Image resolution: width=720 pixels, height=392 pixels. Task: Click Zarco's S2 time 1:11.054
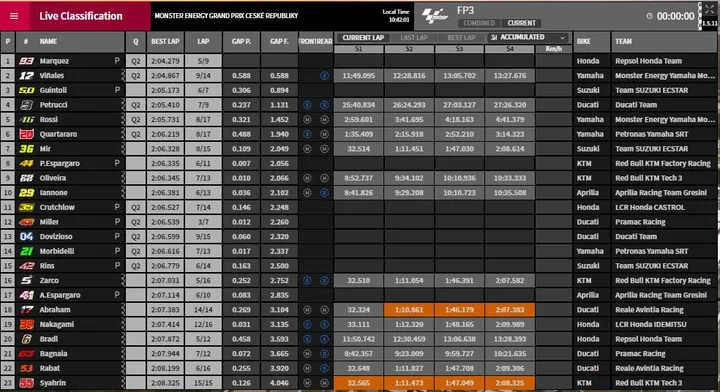coord(409,280)
